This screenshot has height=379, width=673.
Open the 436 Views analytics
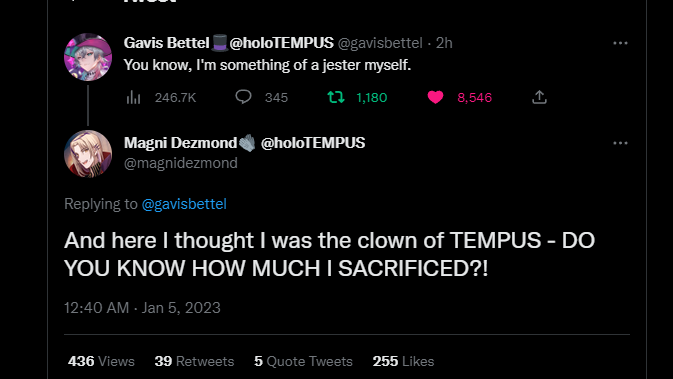(101, 361)
